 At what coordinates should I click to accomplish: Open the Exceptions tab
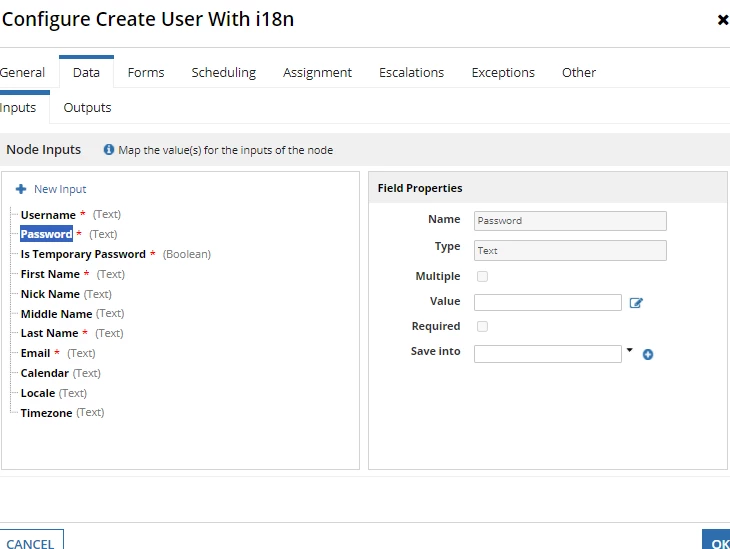(503, 73)
